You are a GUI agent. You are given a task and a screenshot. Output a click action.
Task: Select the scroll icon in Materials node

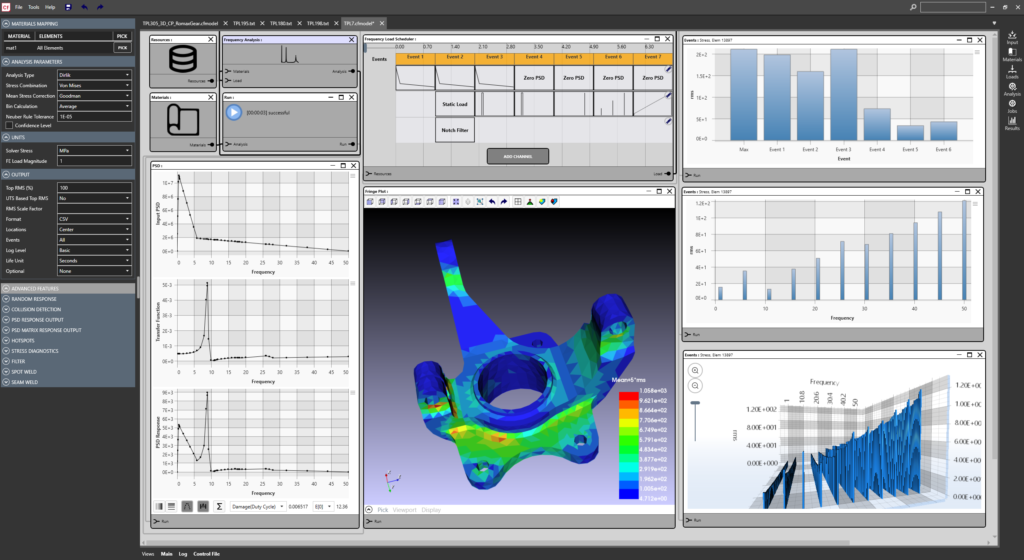pos(183,119)
